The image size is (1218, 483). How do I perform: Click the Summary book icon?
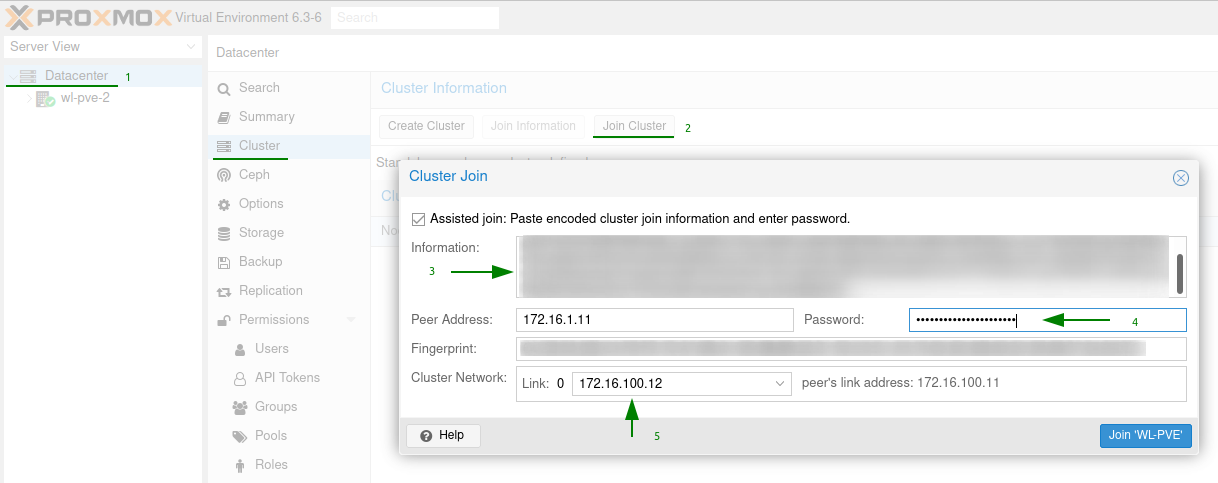(224, 118)
